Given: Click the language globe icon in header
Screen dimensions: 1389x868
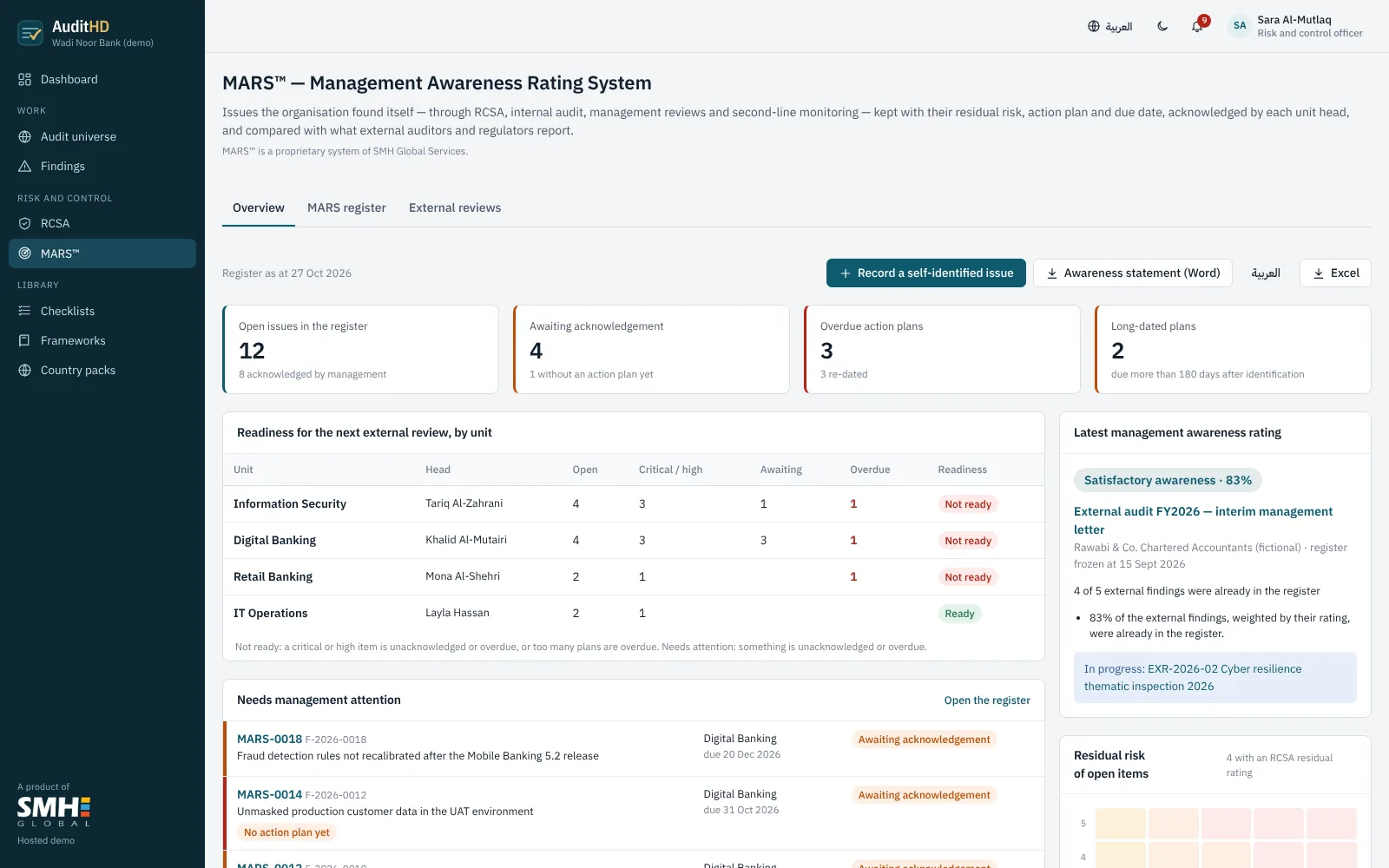Looking at the screenshot, I should point(1094,26).
